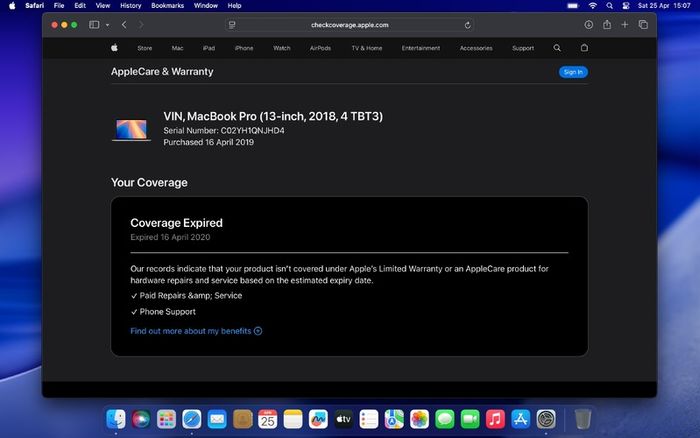Viewport: 700px width, 438px height.
Task: Open the page settings icon in address bar
Action: [x=232, y=25]
